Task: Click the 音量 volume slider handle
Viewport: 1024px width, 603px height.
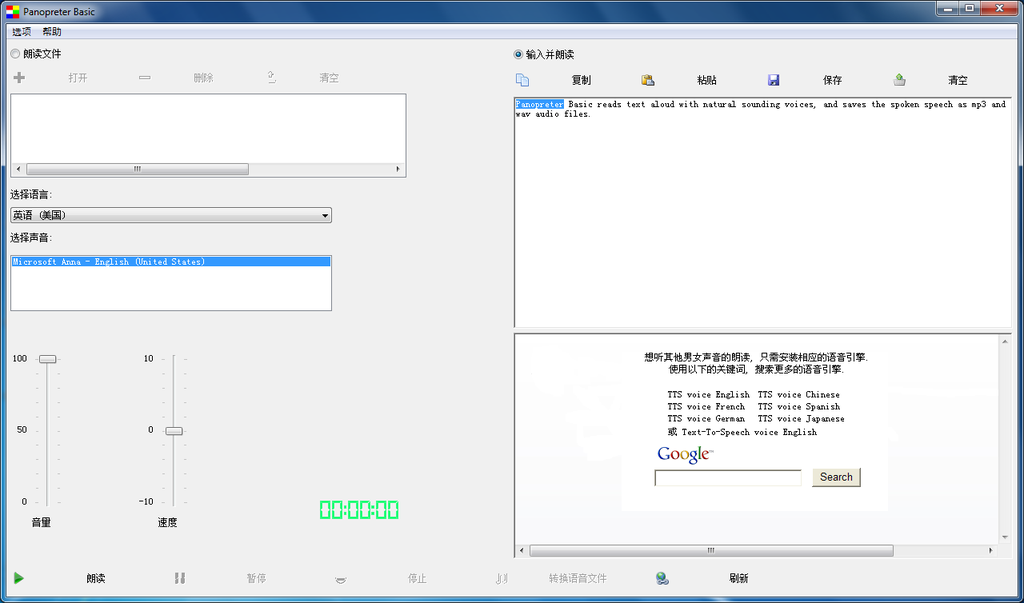Action: tap(47, 359)
